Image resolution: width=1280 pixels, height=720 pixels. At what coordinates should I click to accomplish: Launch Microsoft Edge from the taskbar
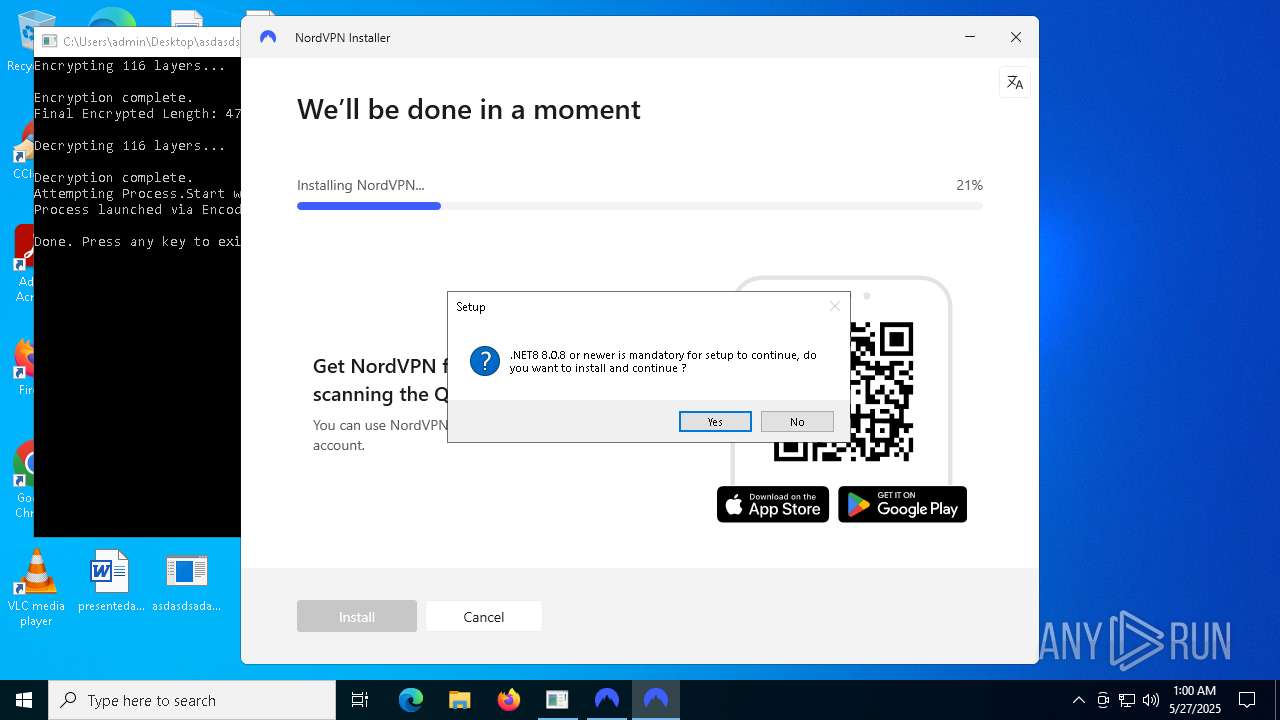411,700
